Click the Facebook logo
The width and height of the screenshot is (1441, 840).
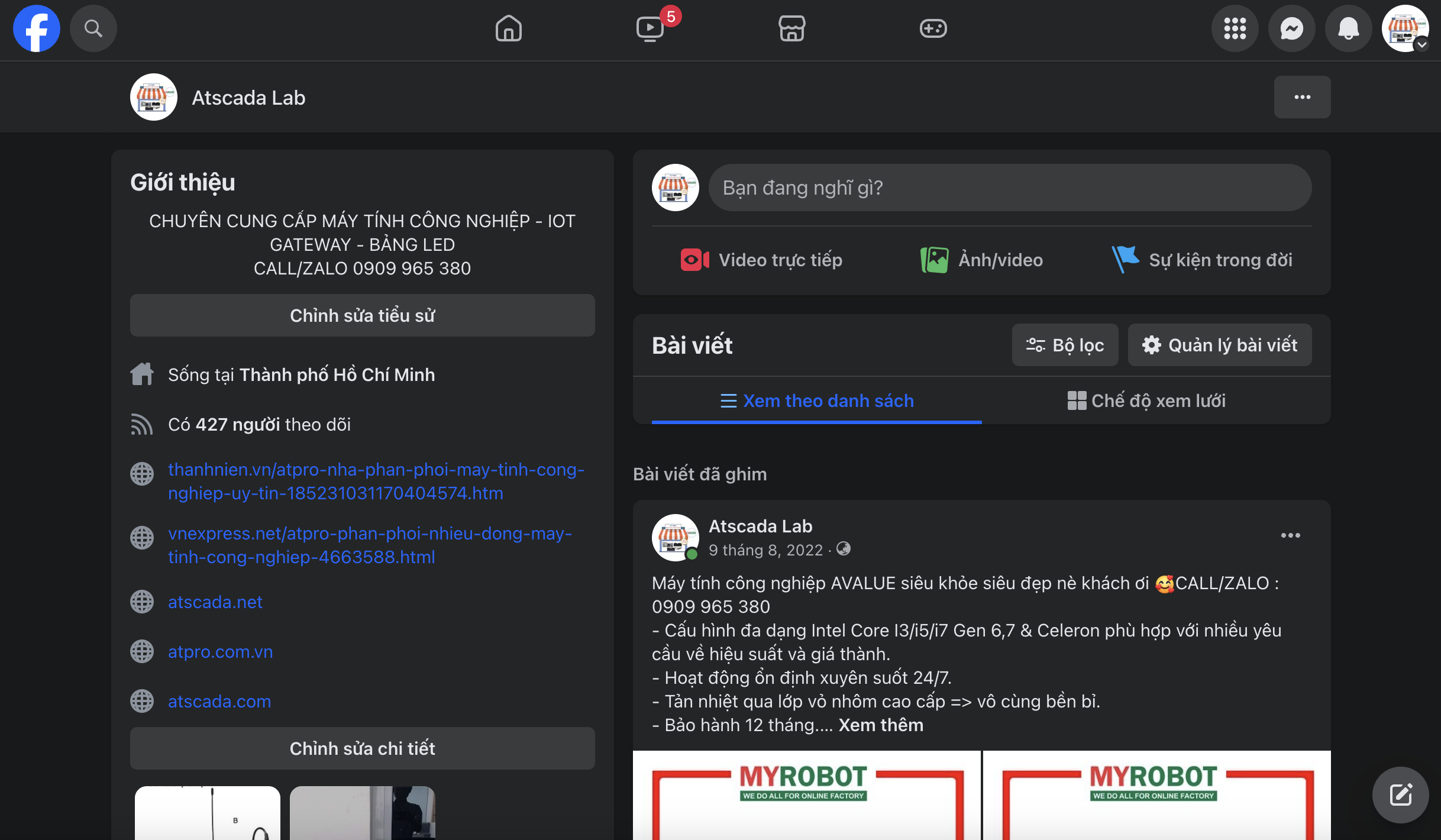click(x=37, y=28)
